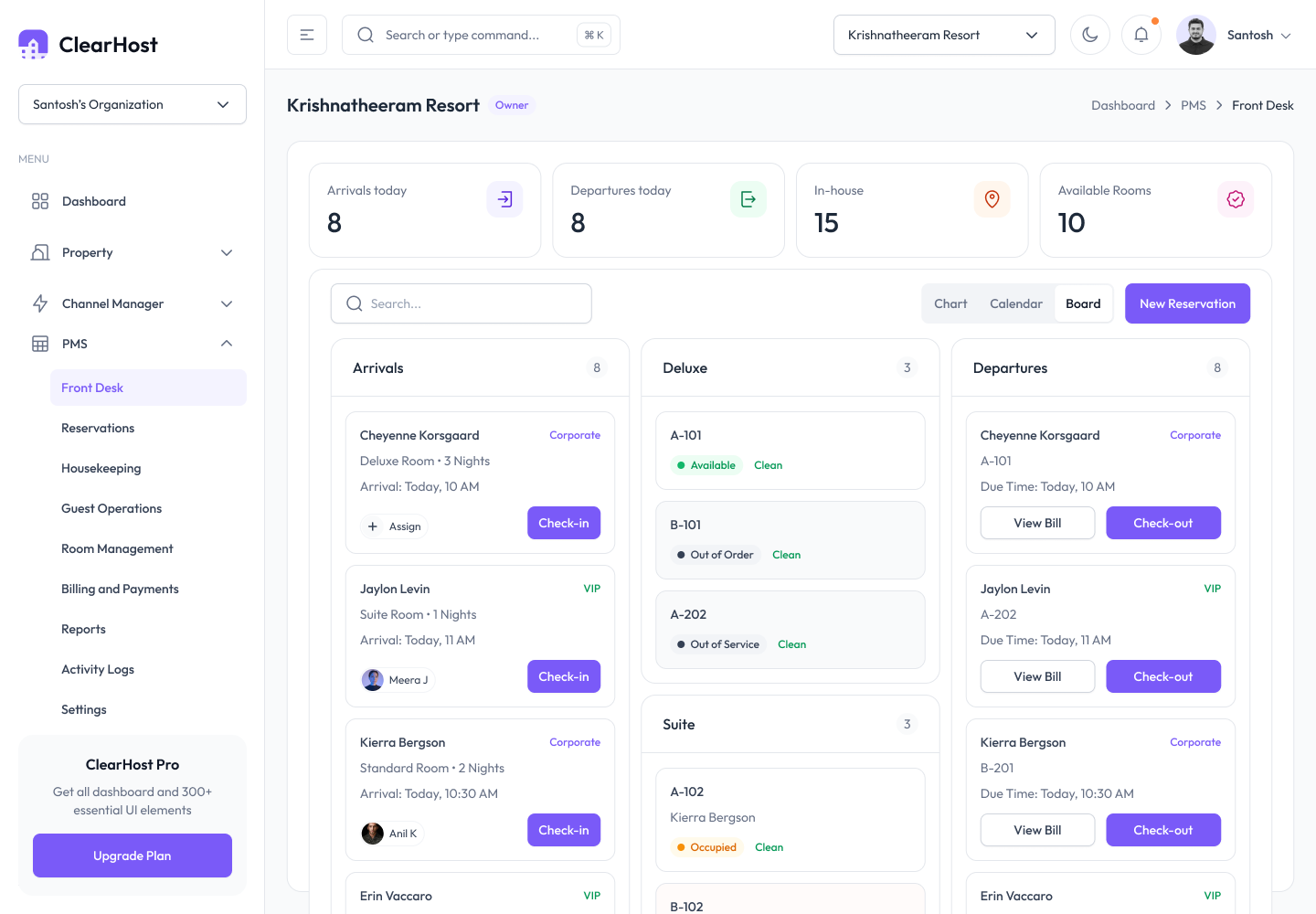Viewport: 1316px width, 914px height.
Task: Click the search magnifier icon in top bar
Action: click(366, 35)
